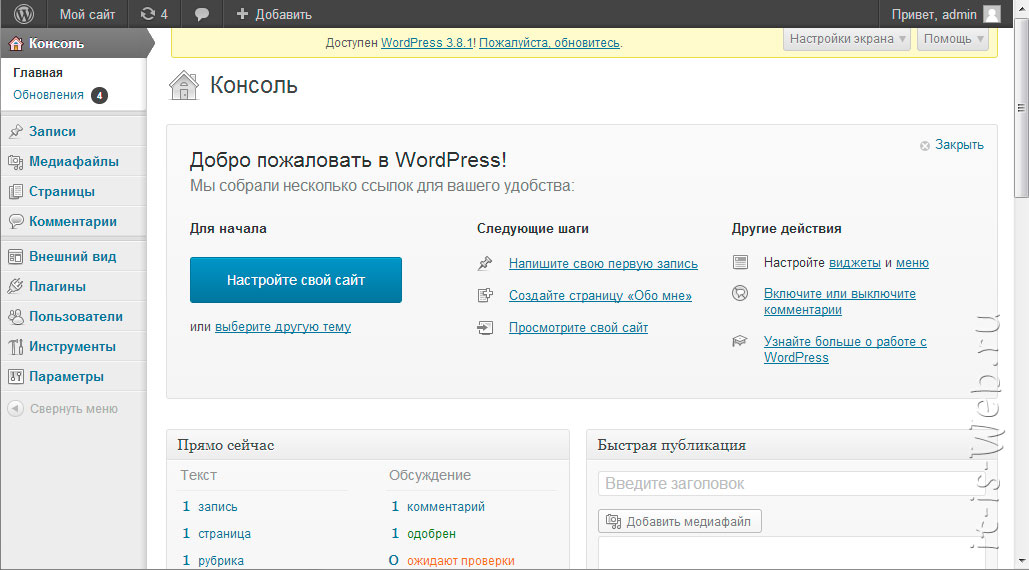
Task: Click the Плагины plug icon
Action: point(16,287)
